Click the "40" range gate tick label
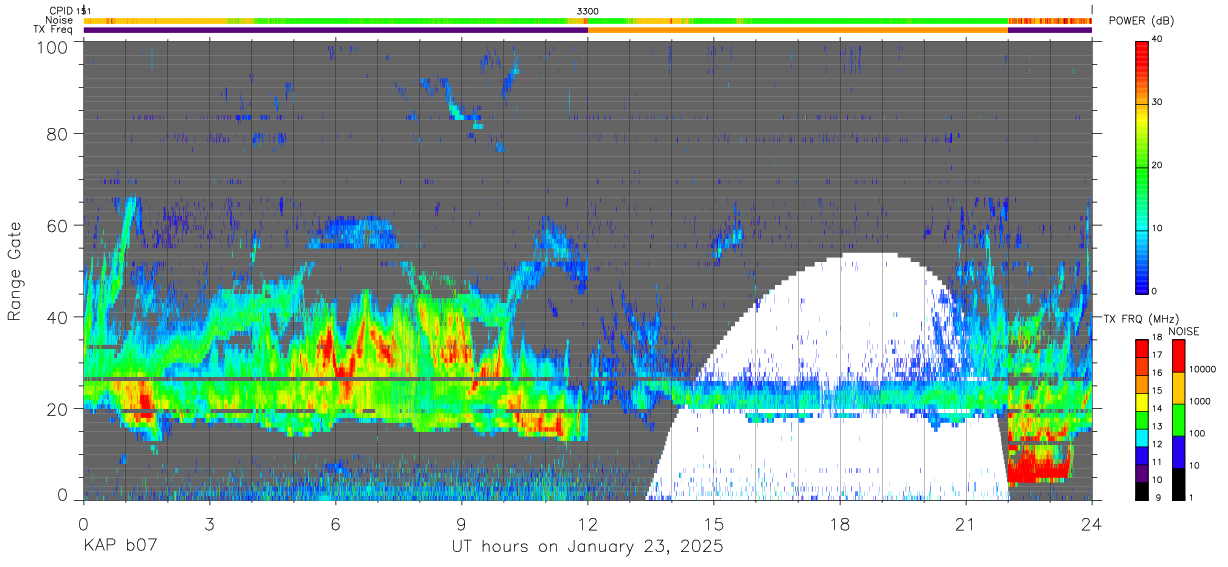 57,317
